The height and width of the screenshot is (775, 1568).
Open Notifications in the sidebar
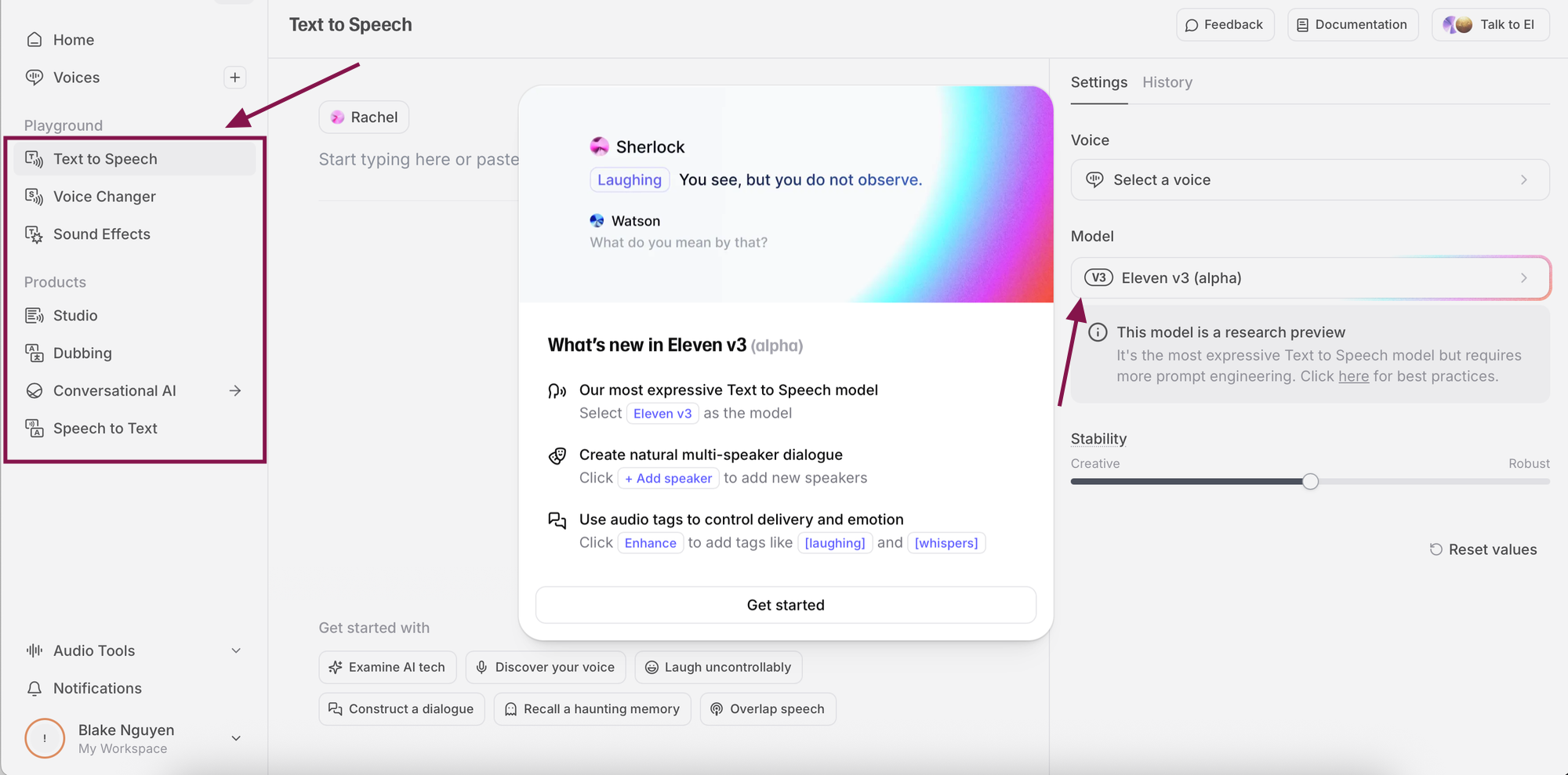point(135,689)
